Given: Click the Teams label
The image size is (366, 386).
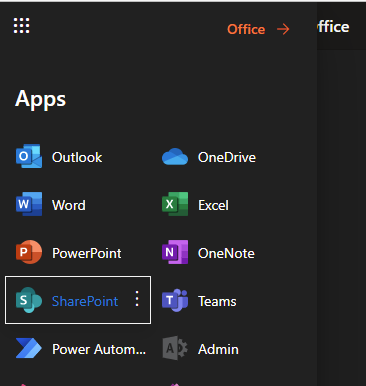Looking at the screenshot, I should (x=217, y=301).
